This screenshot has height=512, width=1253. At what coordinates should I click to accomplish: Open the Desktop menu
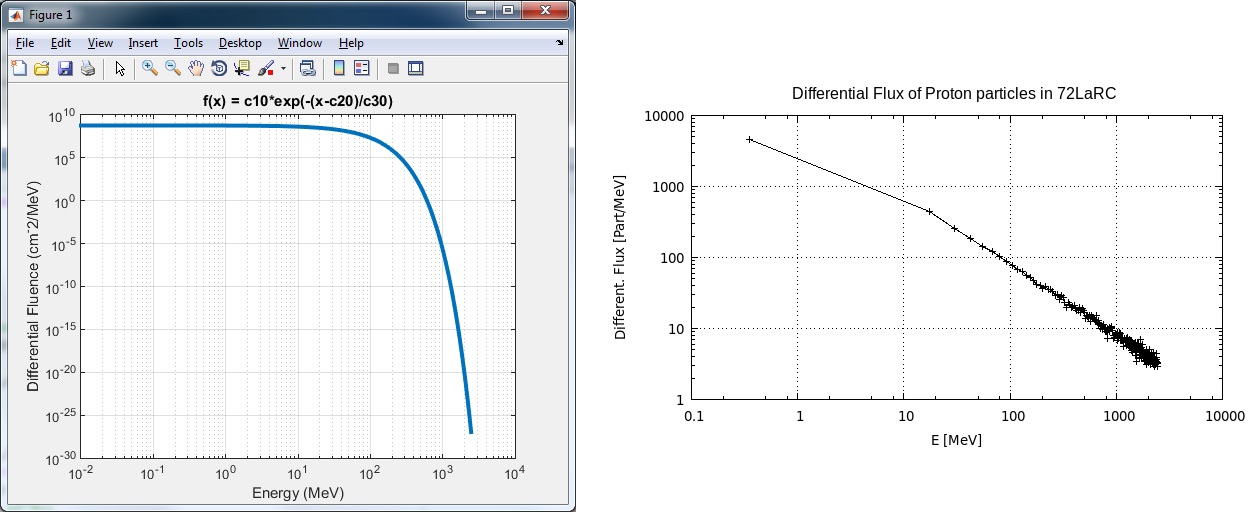pyautogui.click(x=240, y=43)
